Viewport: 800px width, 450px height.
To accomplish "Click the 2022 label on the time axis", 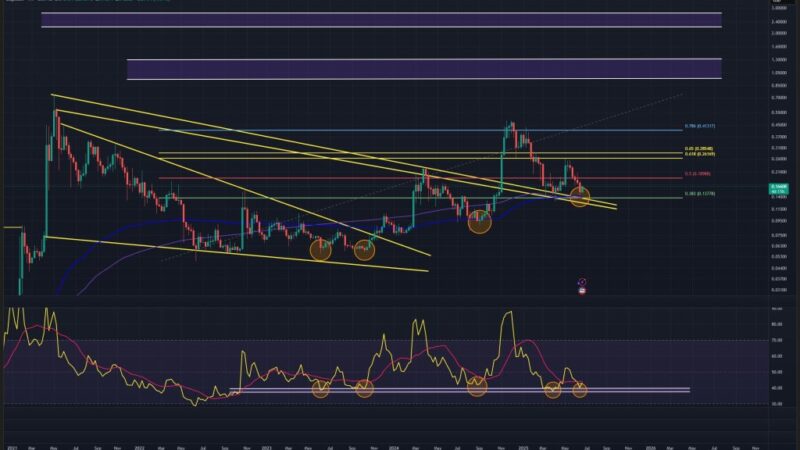I will coord(139,447).
